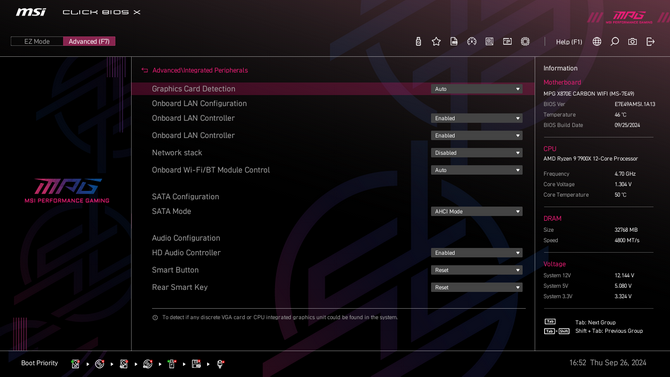The height and width of the screenshot is (377, 670).
Task: Select the Advanced (F7) mode tab
Action: (89, 41)
